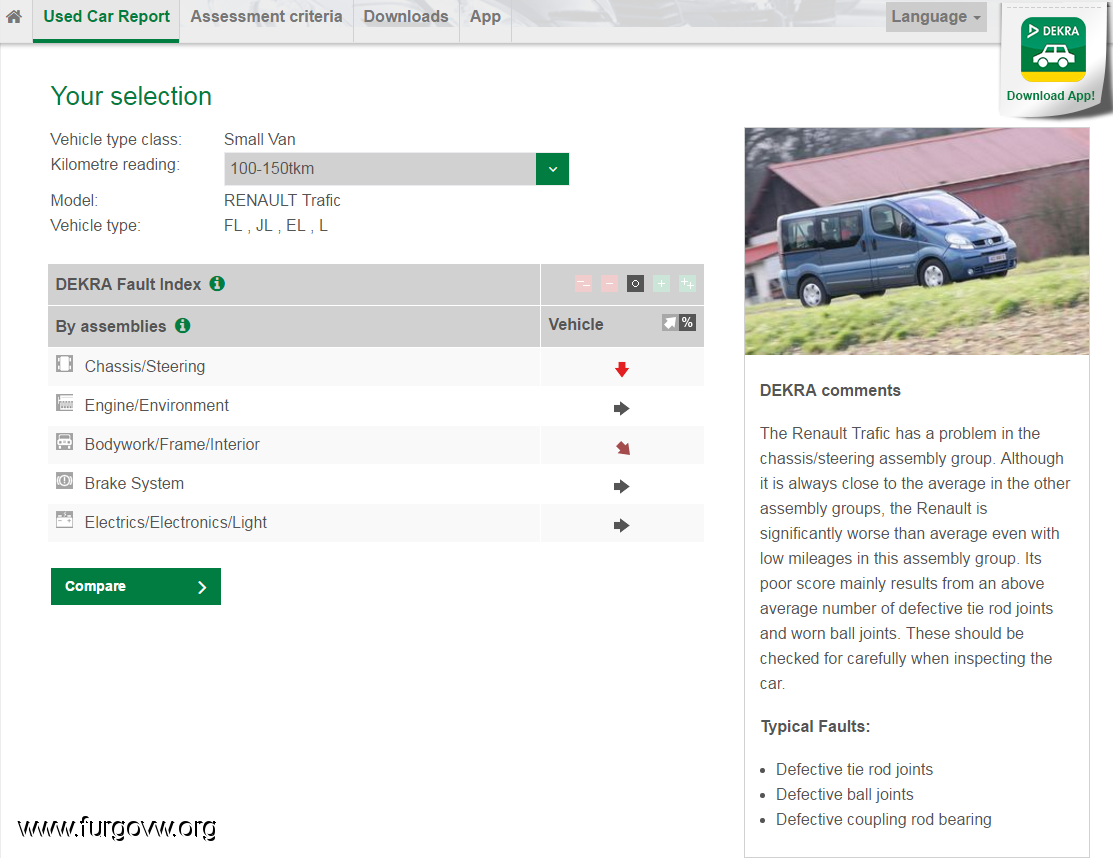
Task: Click the Your selection heading
Action: click(x=131, y=97)
